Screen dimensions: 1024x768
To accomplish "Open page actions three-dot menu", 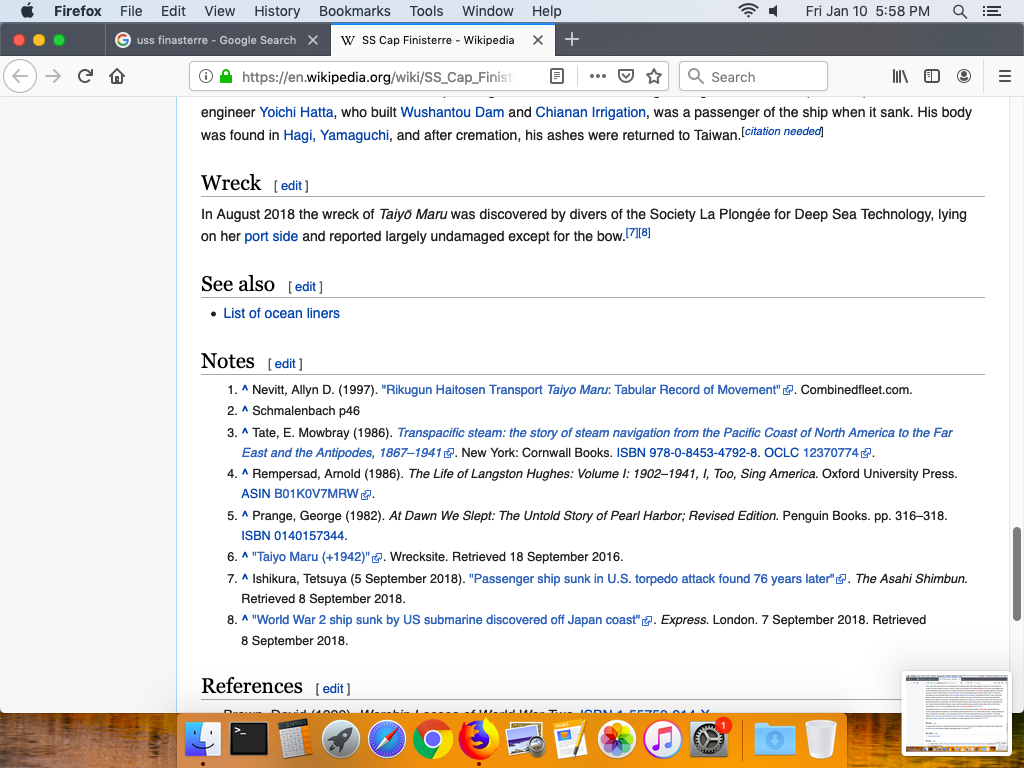I will (x=598, y=77).
